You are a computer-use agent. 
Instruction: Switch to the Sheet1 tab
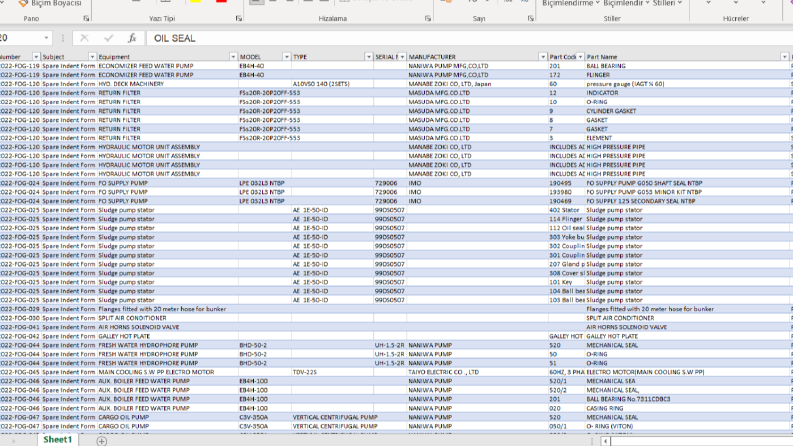pos(58,439)
